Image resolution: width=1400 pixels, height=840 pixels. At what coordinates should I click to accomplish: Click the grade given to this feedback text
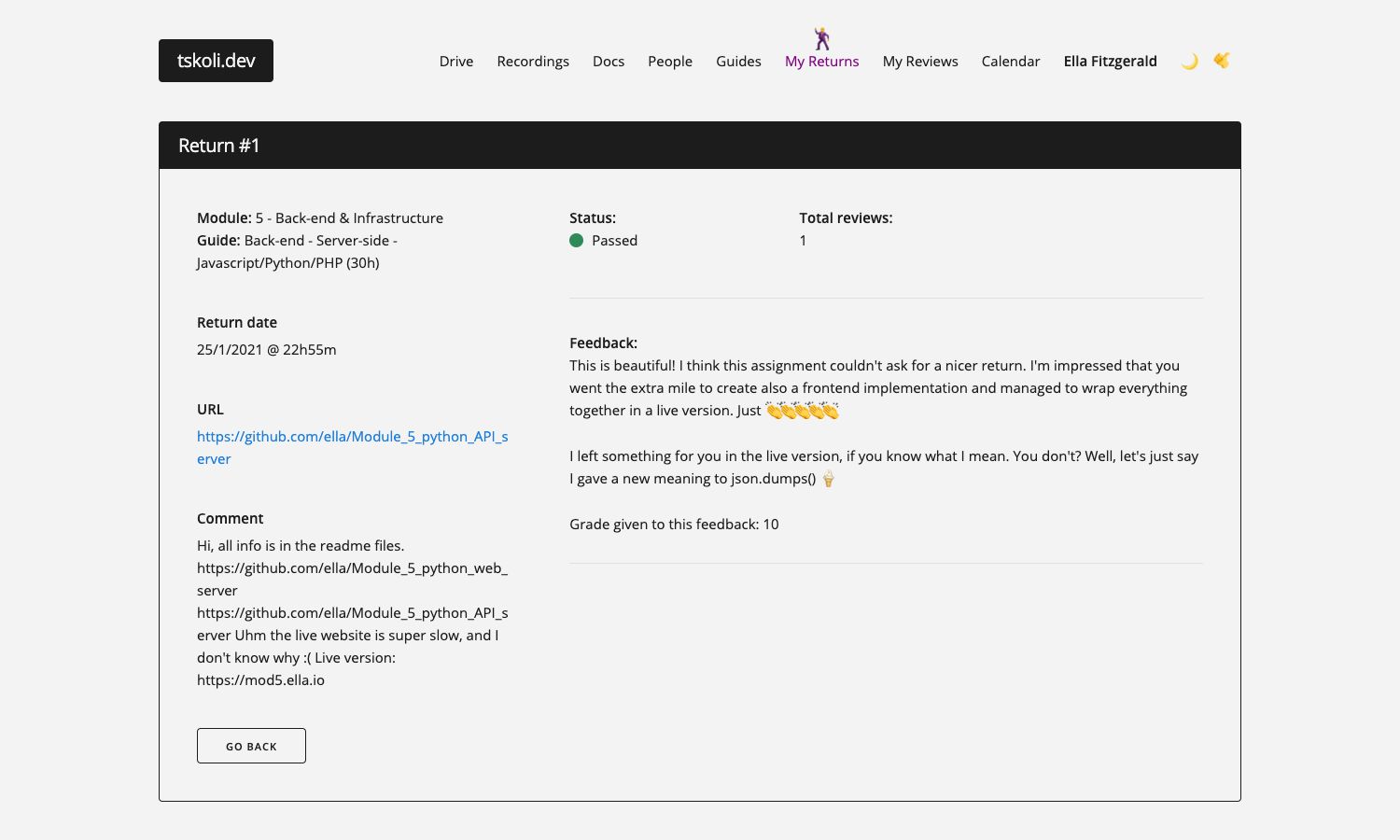tap(674, 525)
